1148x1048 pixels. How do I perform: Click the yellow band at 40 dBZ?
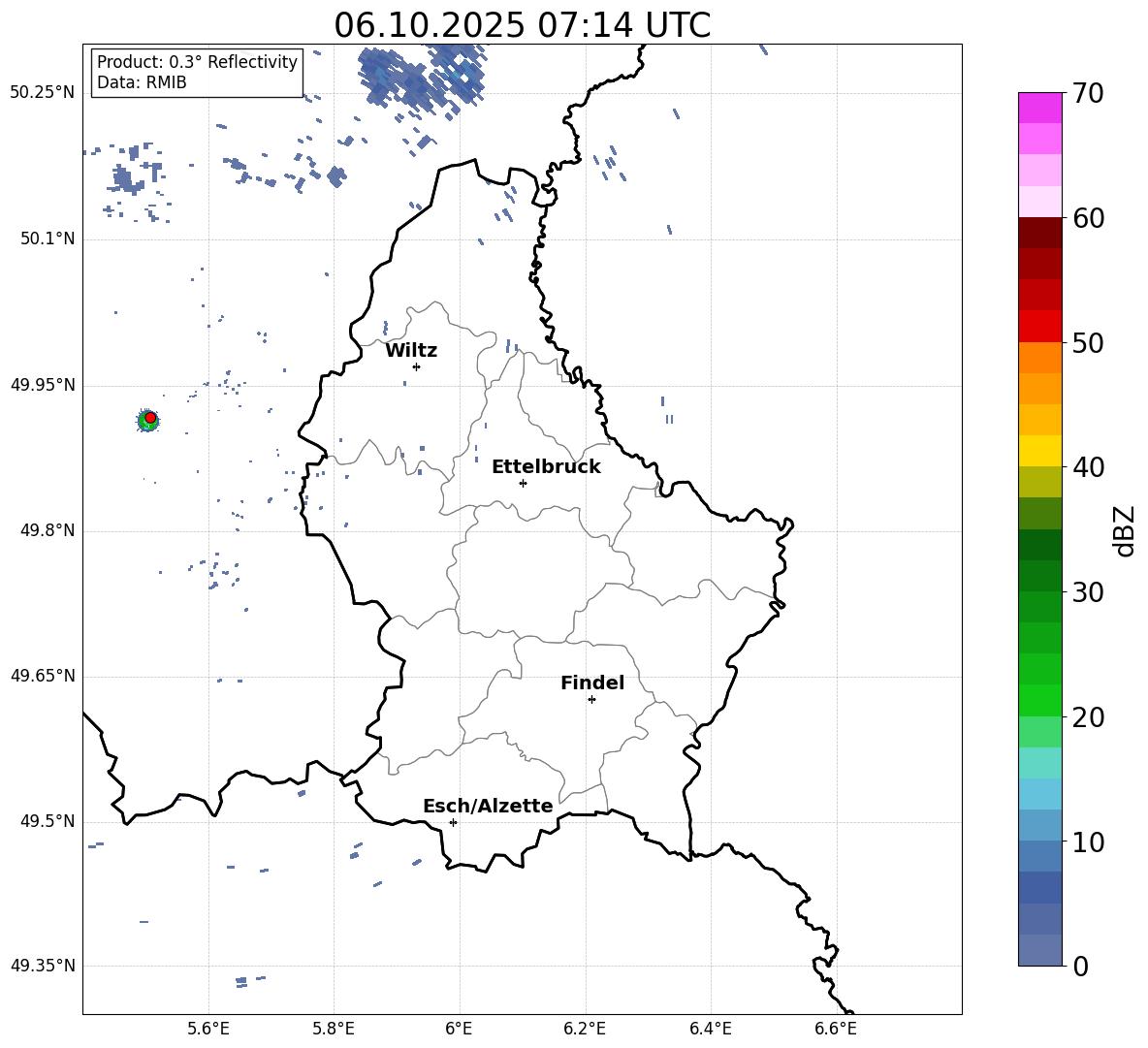click(1040, 451)
